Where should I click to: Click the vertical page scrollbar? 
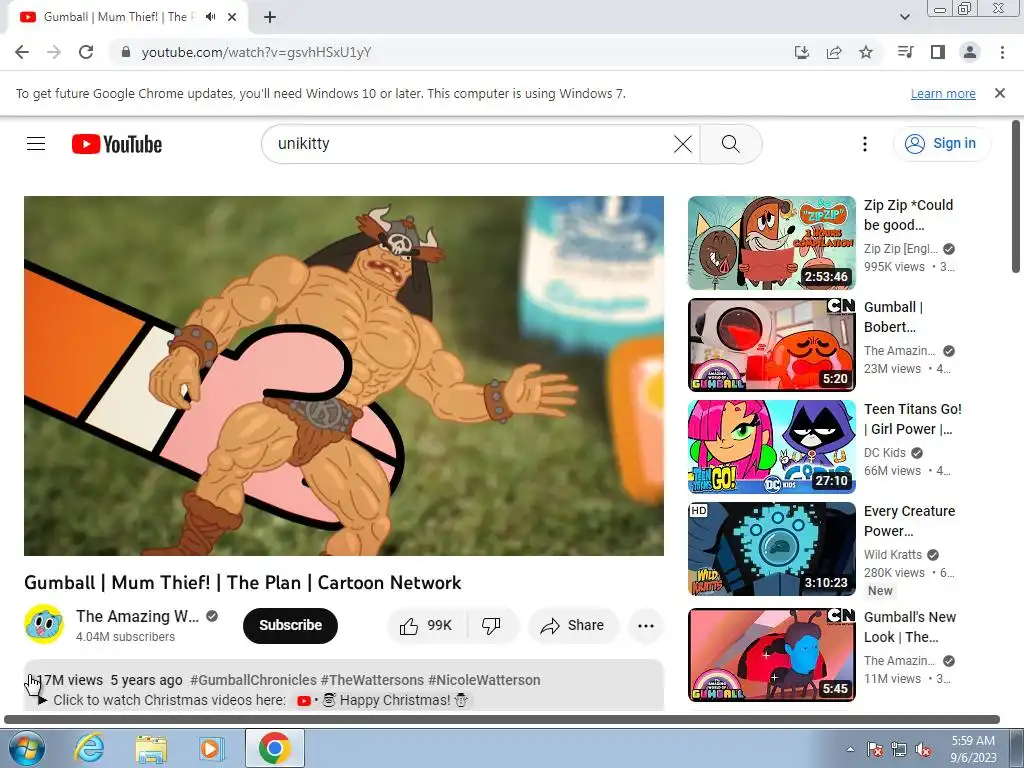1016,196
